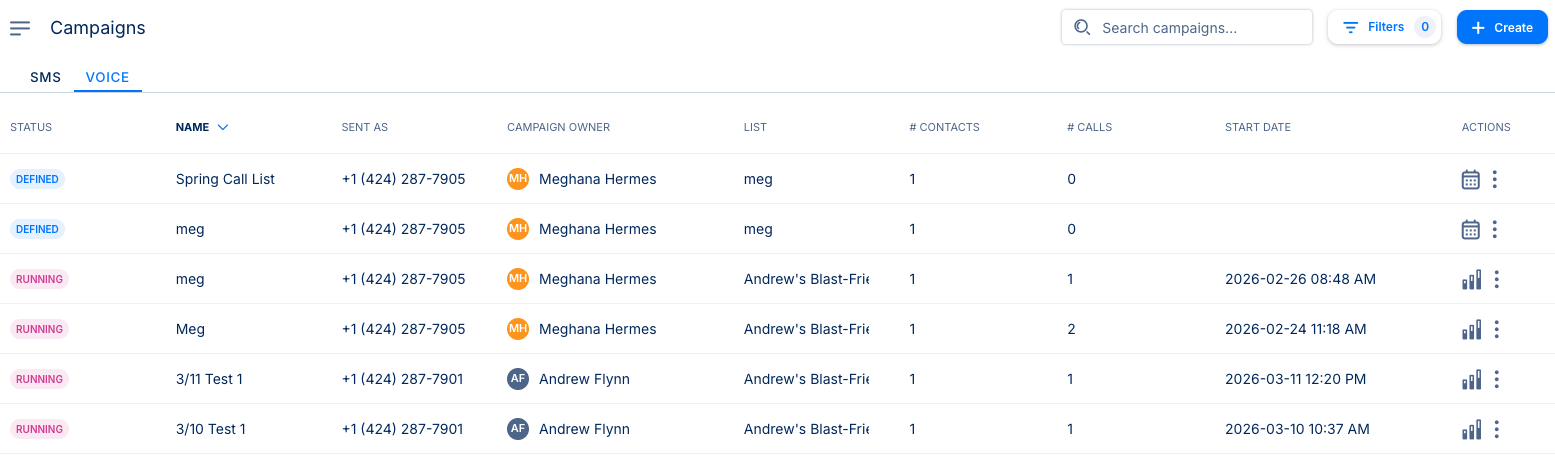Sort by the STATUS column header
The width and height of the screenshot is (1555, 456).
(31, 127)
